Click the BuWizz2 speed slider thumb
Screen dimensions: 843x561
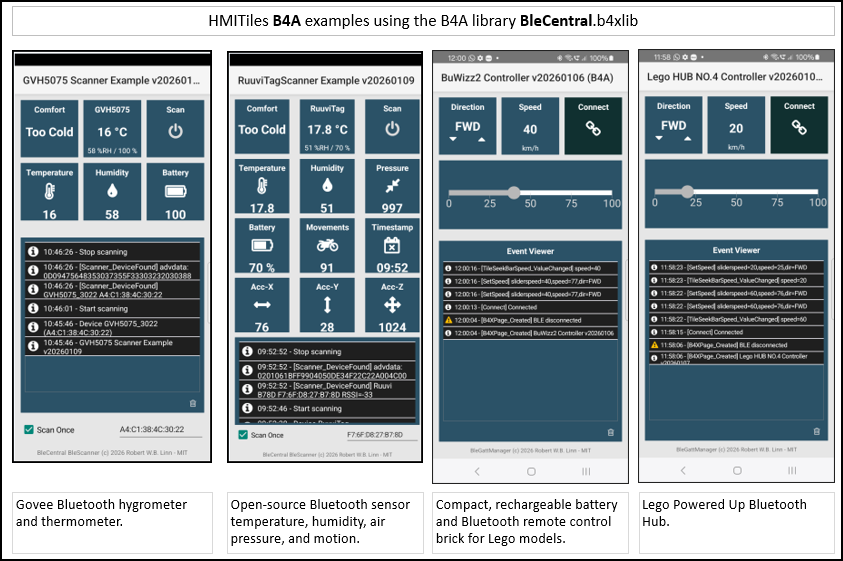tap(514, 193)
